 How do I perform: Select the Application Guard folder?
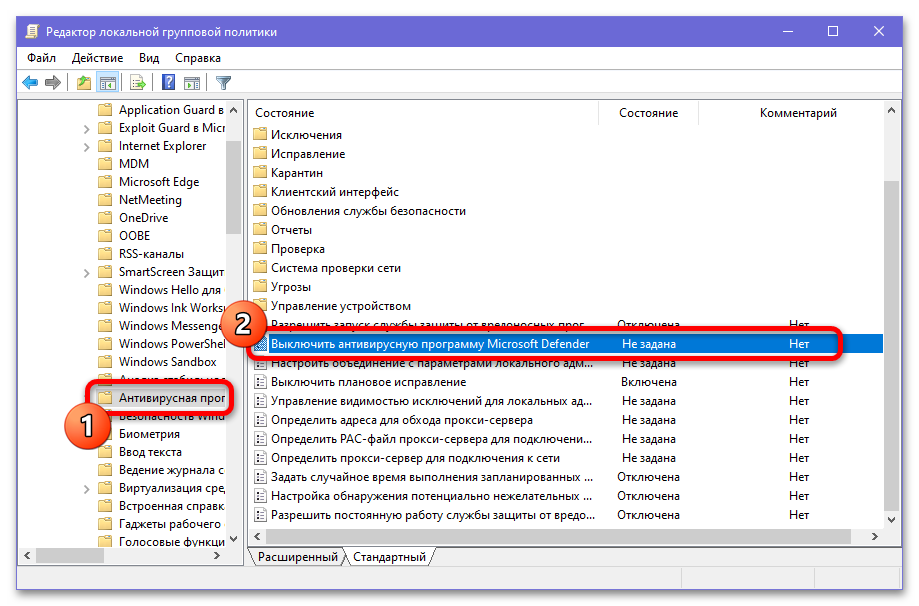[x=161, y=110]
